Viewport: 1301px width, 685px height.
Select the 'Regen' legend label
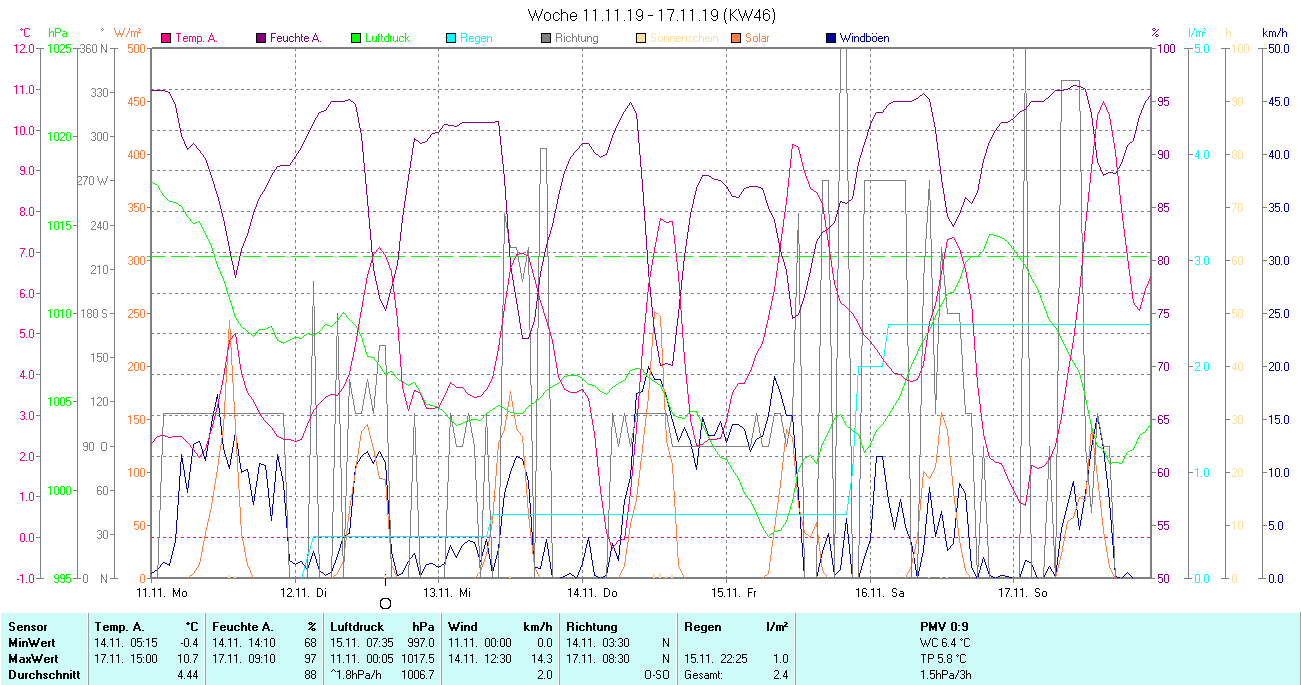(x=476, y=38)
